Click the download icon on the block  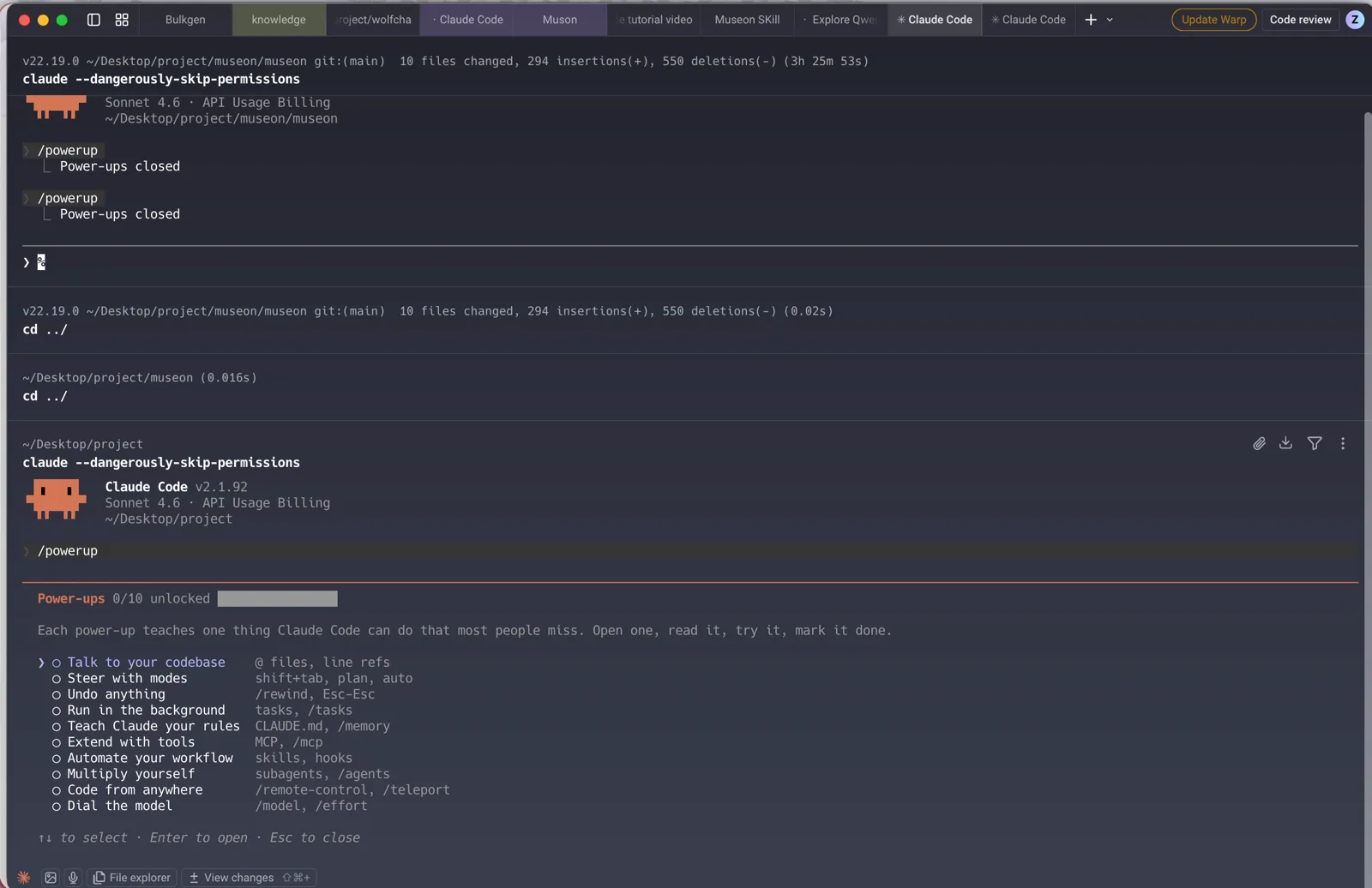tap(1285, 443)
